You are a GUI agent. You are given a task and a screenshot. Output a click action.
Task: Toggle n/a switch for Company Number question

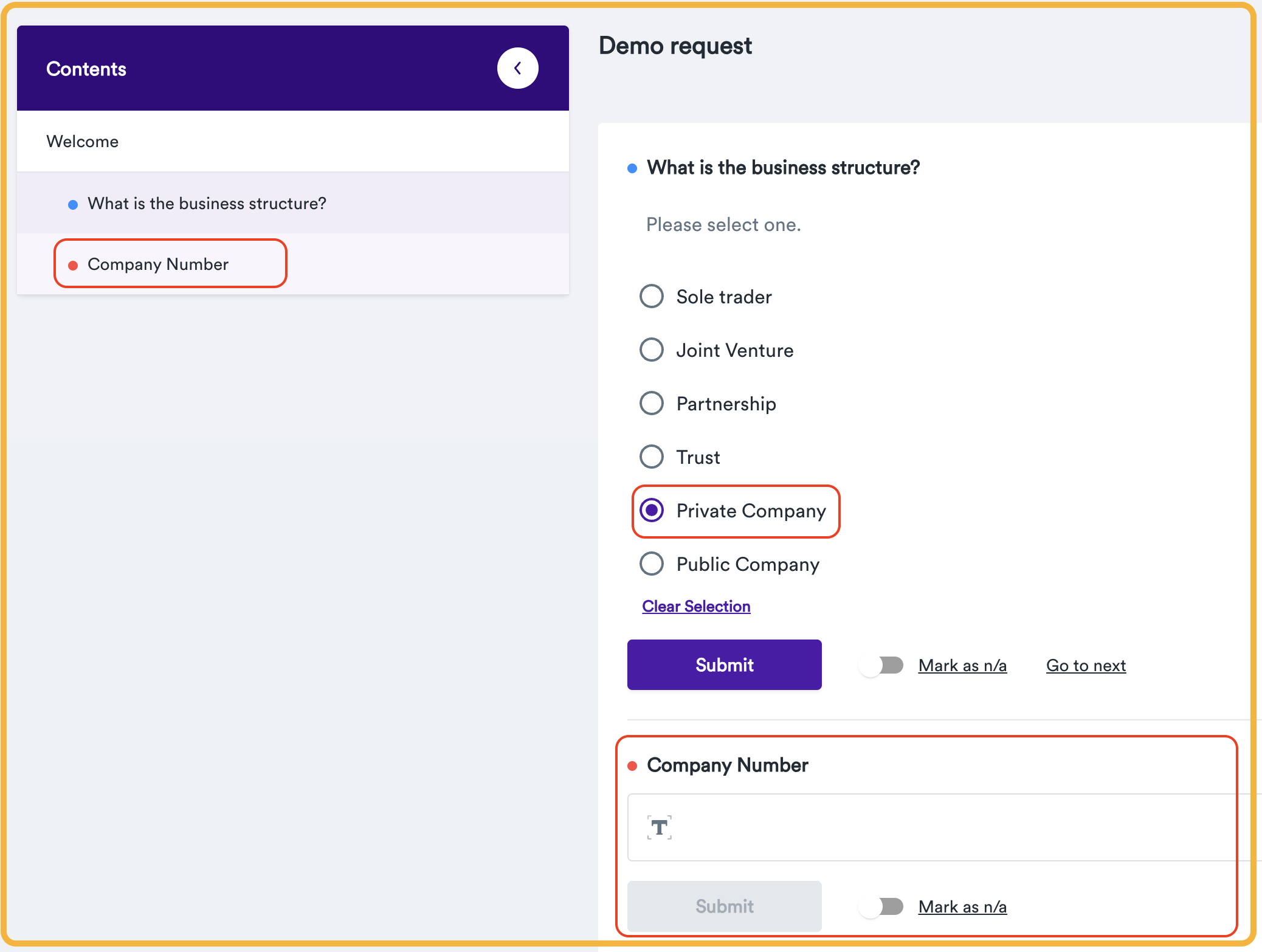pyautogui.click(x=881, y=906)
